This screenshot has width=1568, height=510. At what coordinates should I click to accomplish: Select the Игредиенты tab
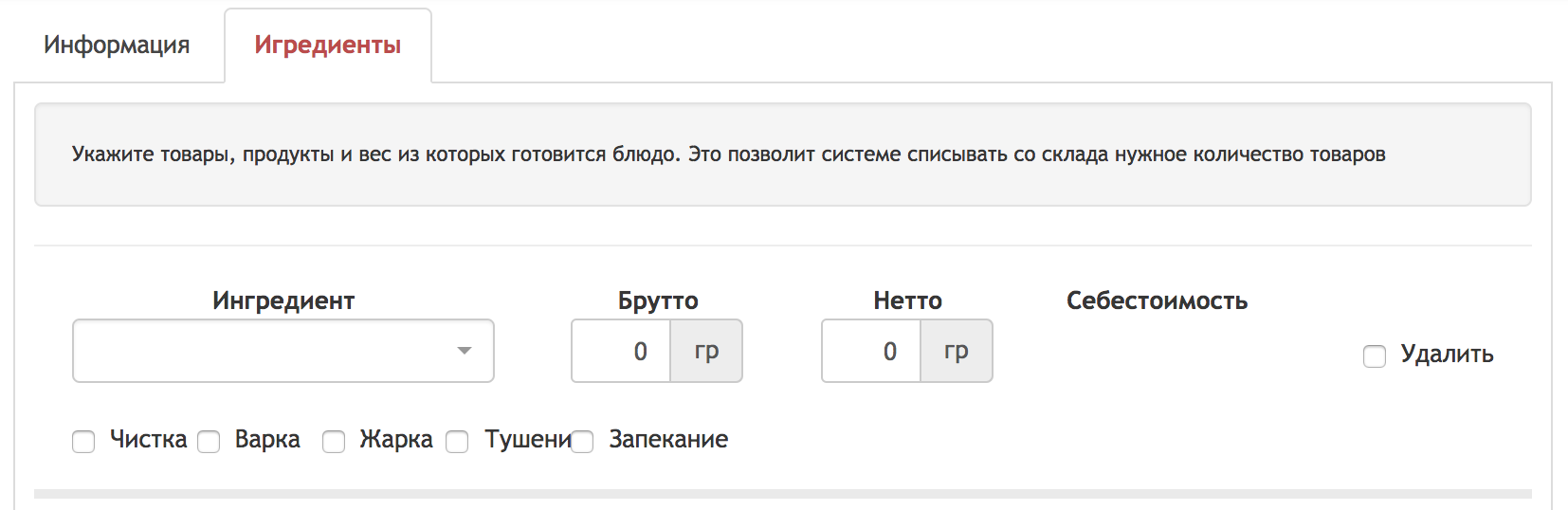pyautogui.click(x=328, y=45)
